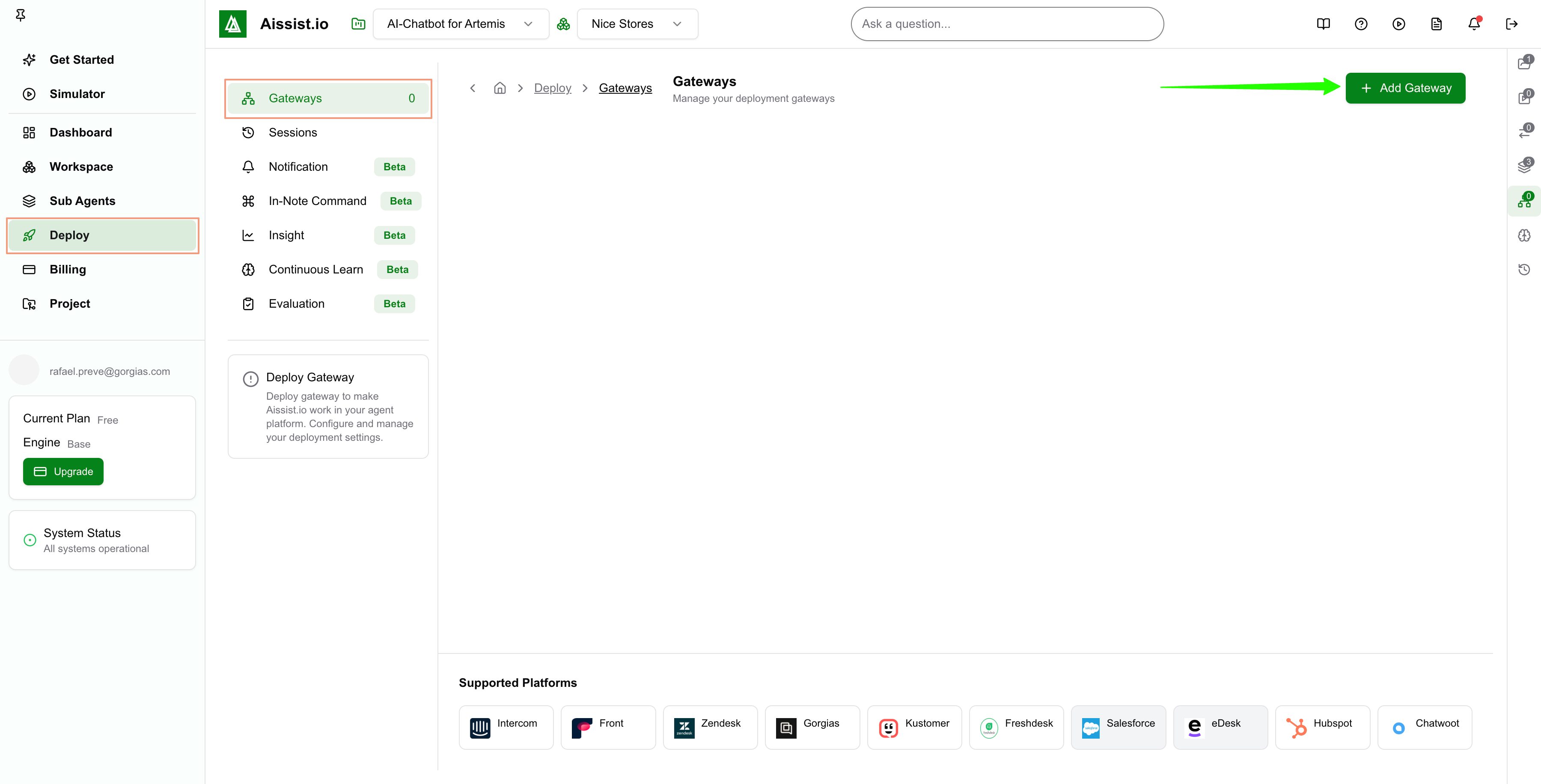Select the Salesforce platform card
Viewport: 1541px width, 784px height.
[x=1118, y=727]
